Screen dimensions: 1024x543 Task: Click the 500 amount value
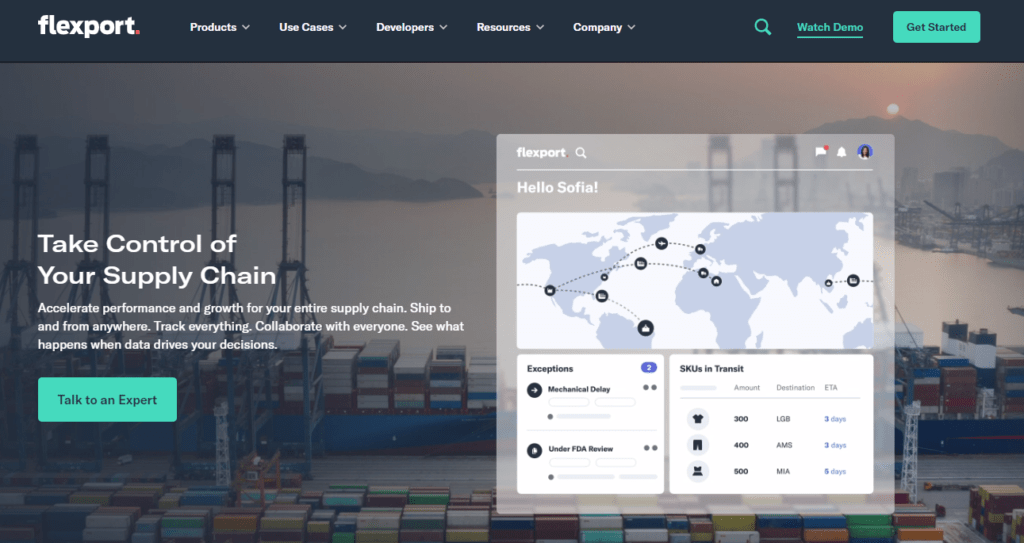point(741,471)
